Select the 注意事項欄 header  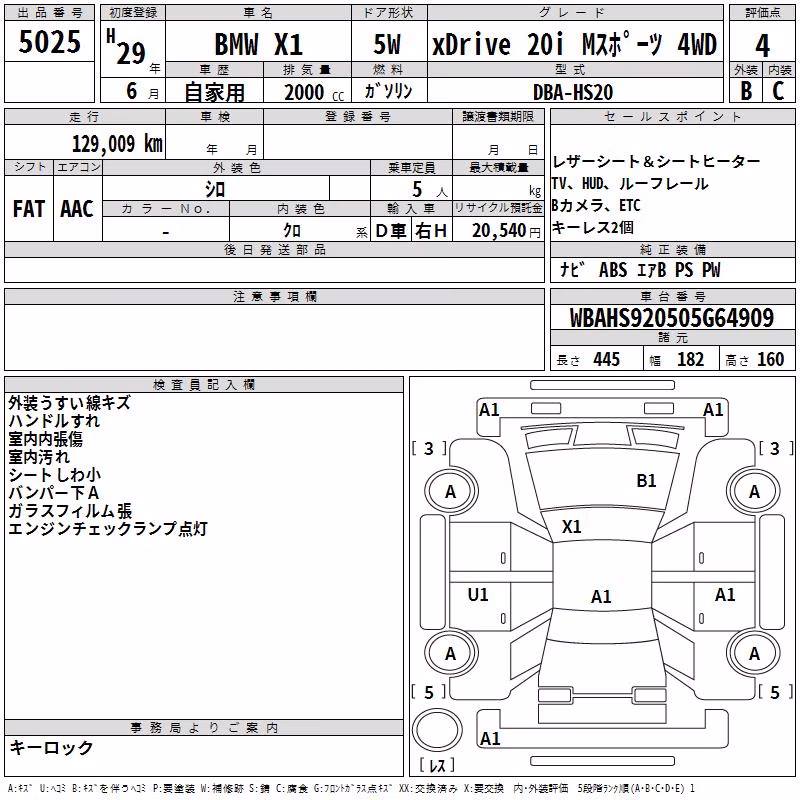click(x=274, y=296)
